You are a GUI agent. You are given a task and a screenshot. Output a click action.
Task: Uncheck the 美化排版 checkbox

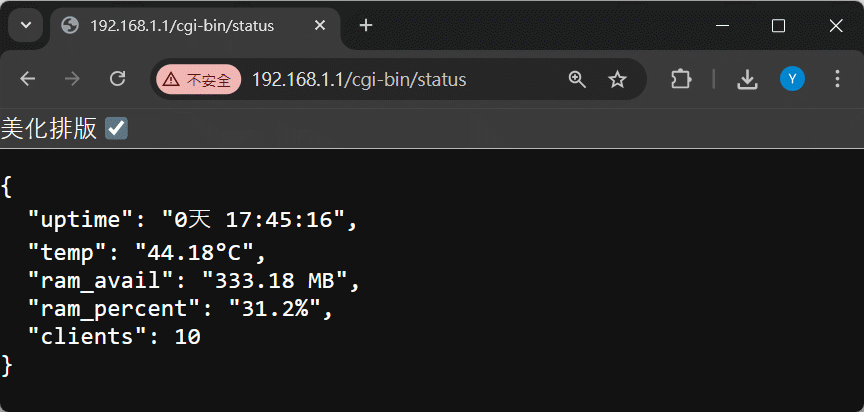pyautogui.click(x=116, y=128)
